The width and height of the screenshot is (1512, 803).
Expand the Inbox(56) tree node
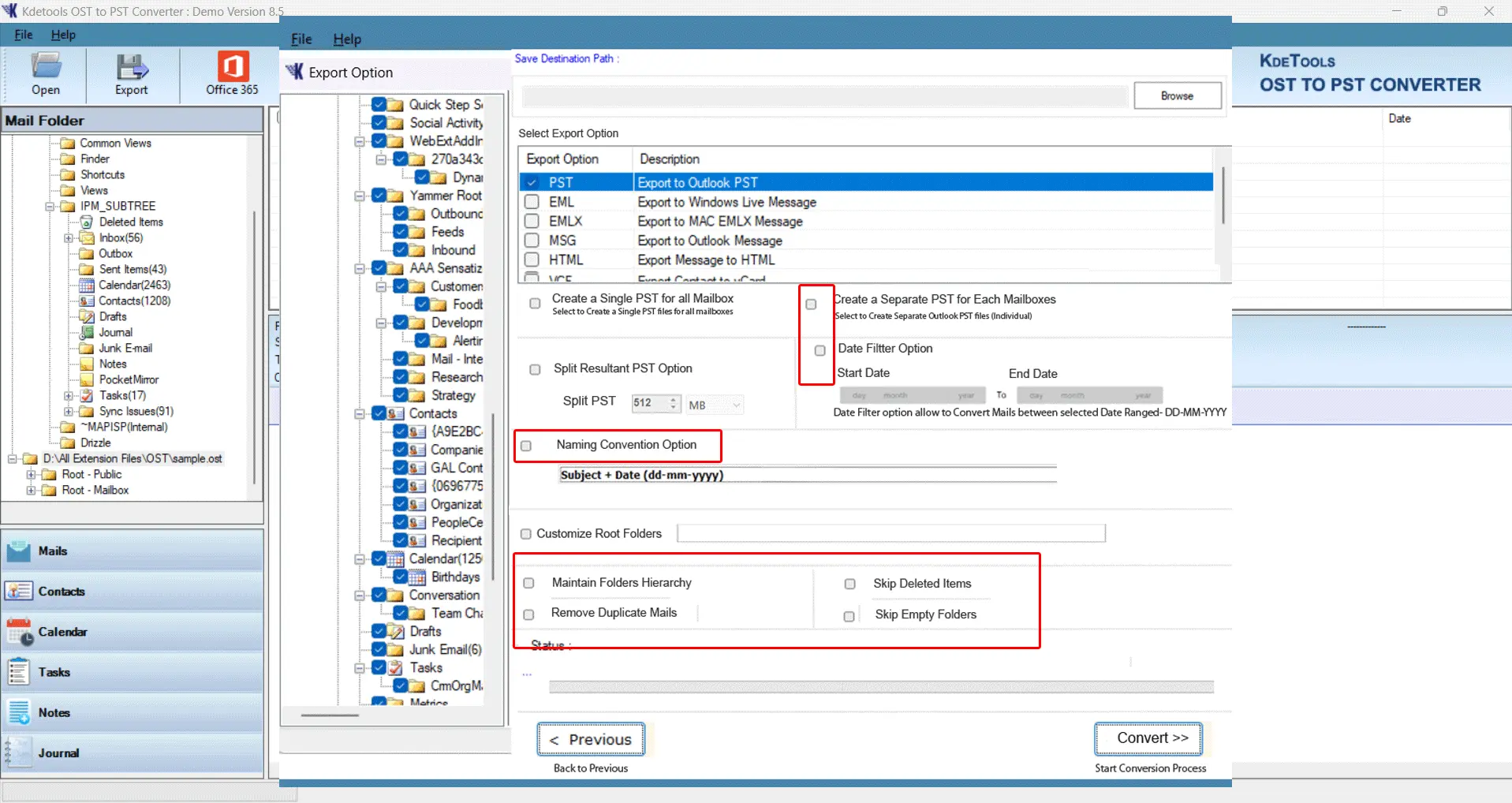(x=69, y=237)
